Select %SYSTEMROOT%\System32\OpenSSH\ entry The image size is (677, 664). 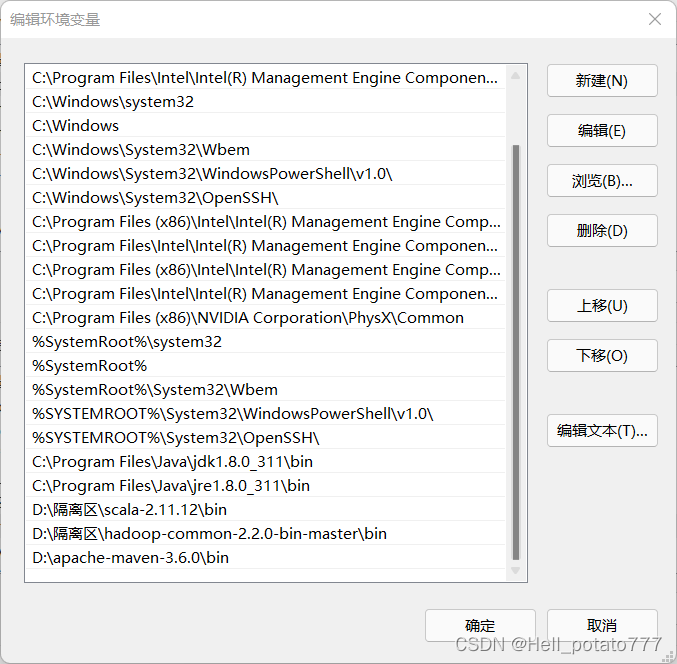[x=265, y=438]
